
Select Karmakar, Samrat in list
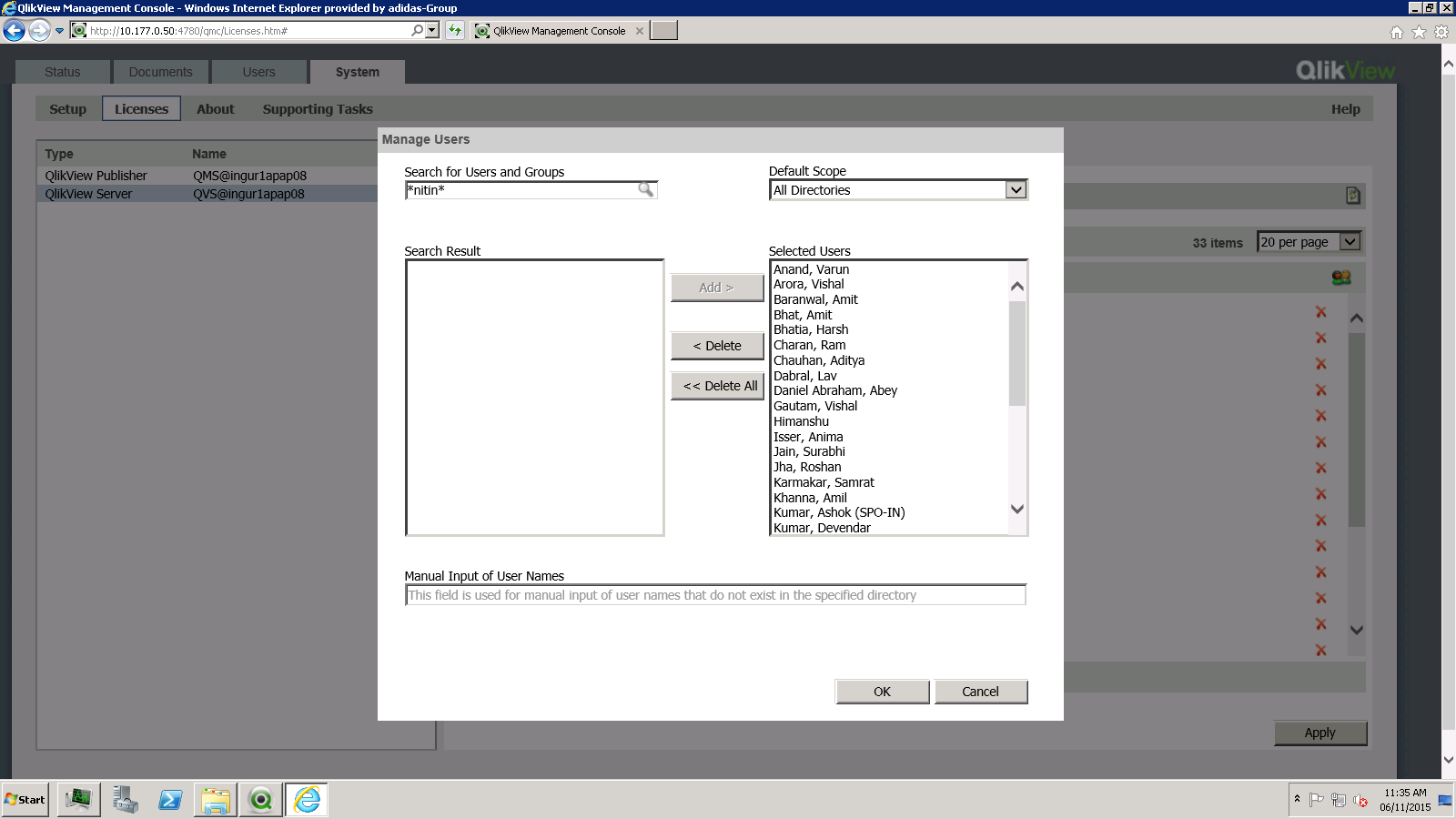[824, 482]
